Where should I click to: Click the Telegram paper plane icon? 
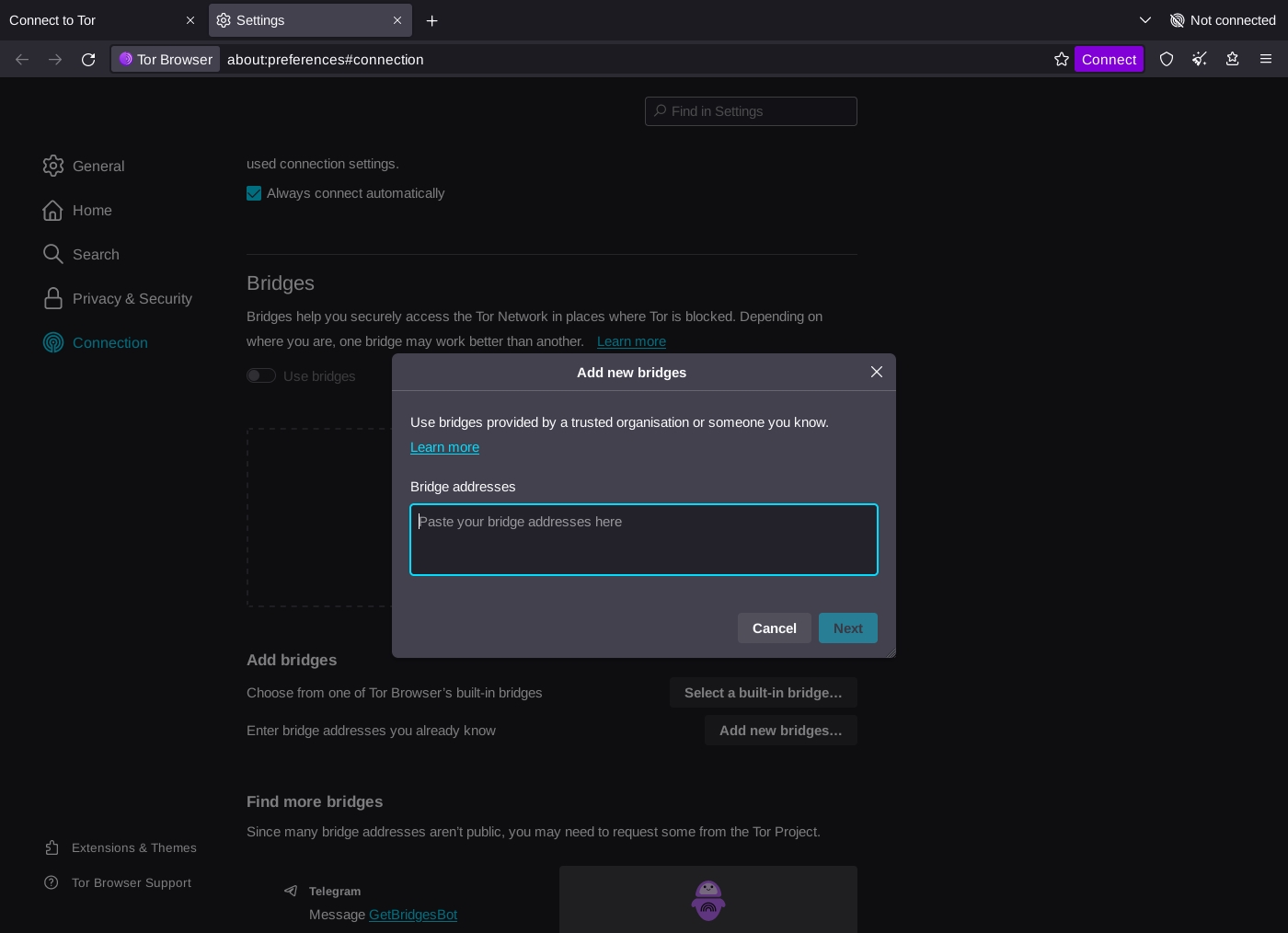[291, 891]
